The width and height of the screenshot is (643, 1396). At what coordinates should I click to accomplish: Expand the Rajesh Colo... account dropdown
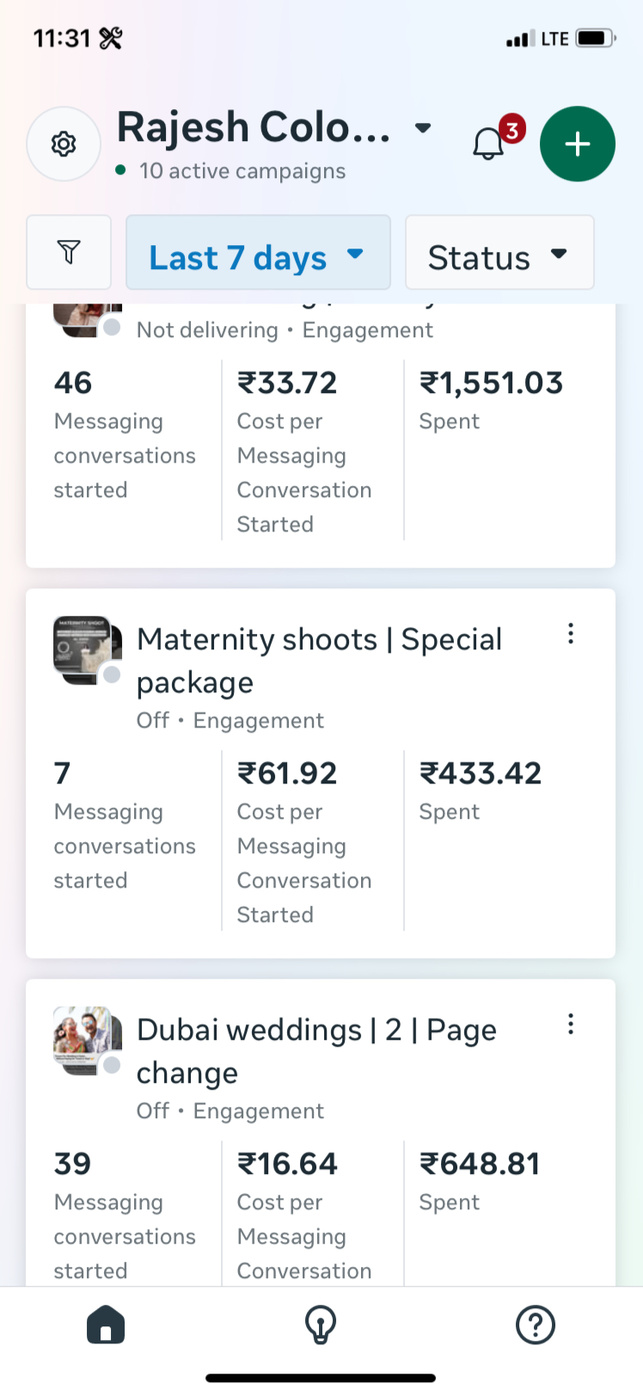coord(423,128)
